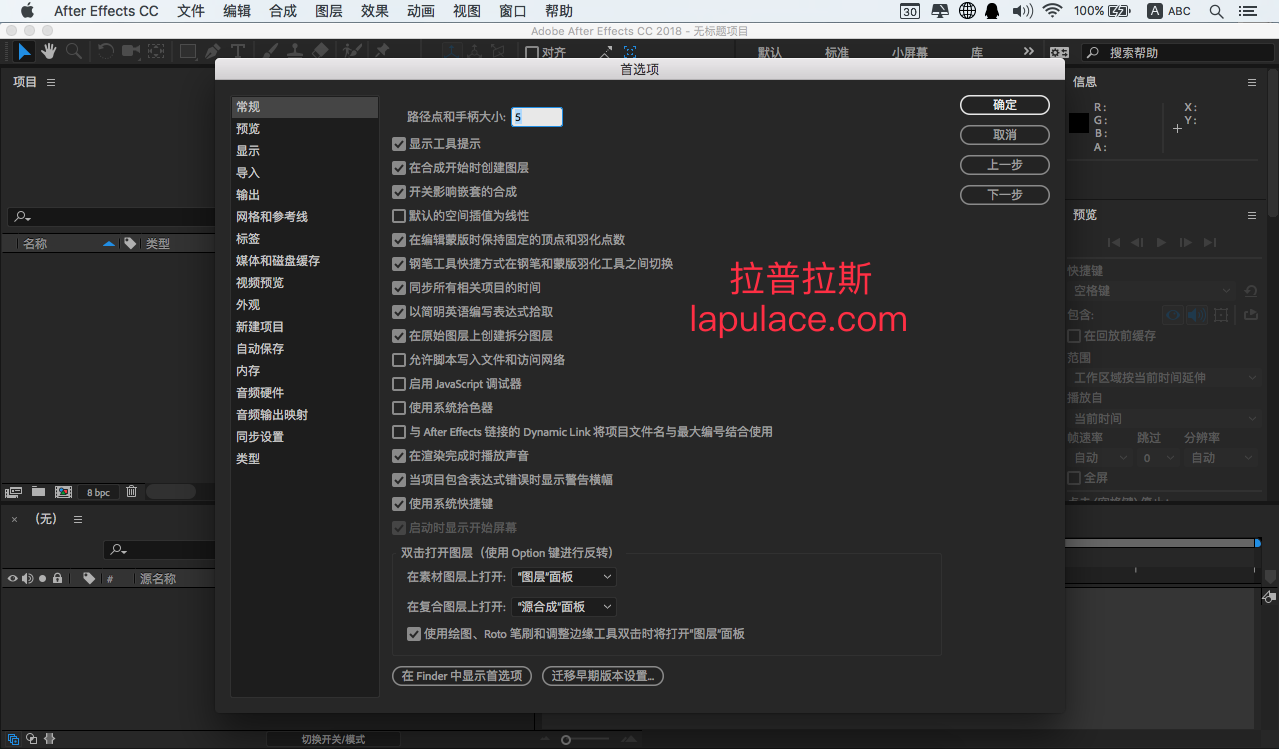Expand the workspace overflow chevron
Image resolution: width=1279 pixels, height=749 pixels.
[1029, 51]
